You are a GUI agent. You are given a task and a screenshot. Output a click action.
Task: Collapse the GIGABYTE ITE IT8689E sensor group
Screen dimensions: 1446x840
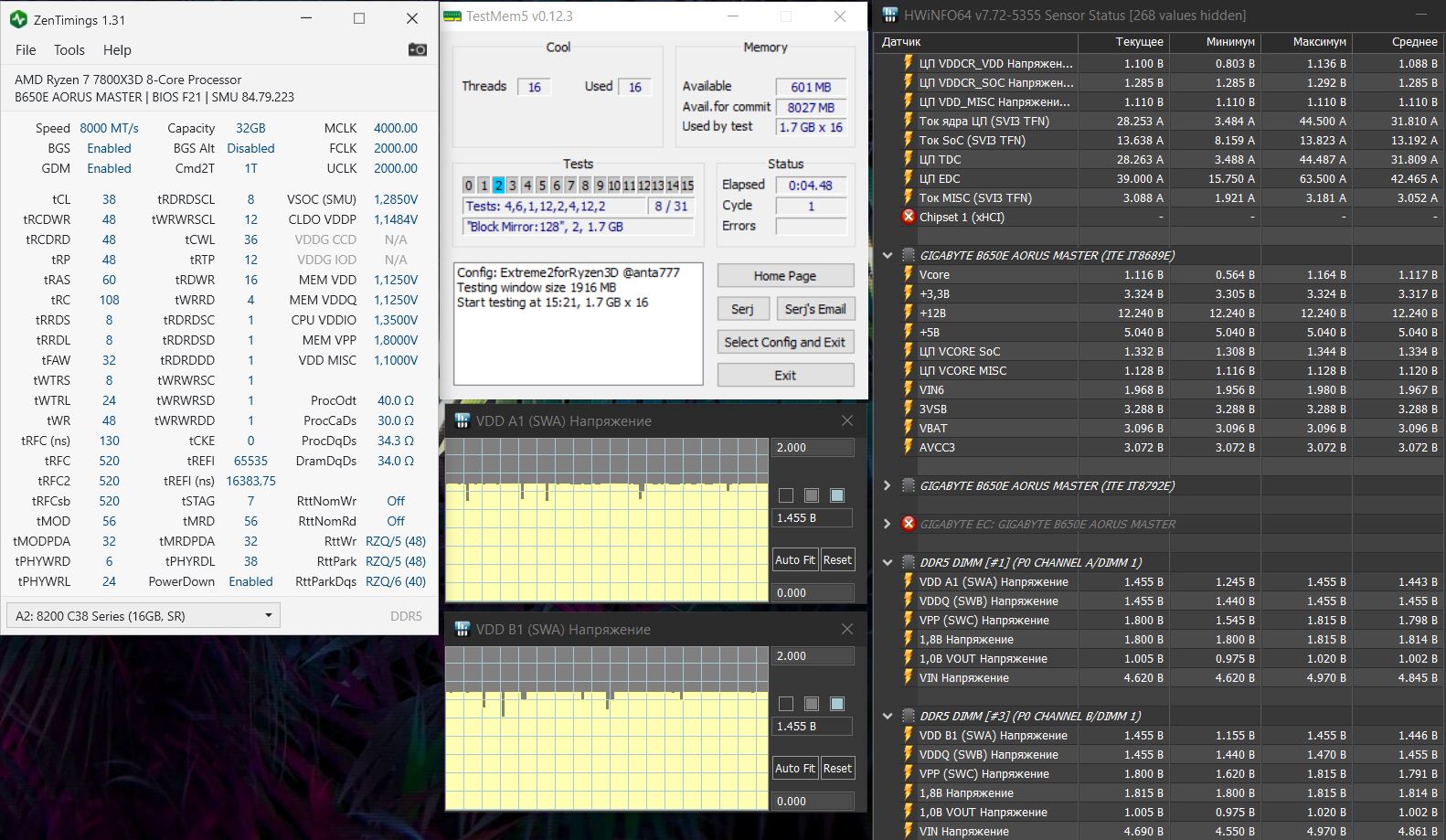tap(887, 255)
